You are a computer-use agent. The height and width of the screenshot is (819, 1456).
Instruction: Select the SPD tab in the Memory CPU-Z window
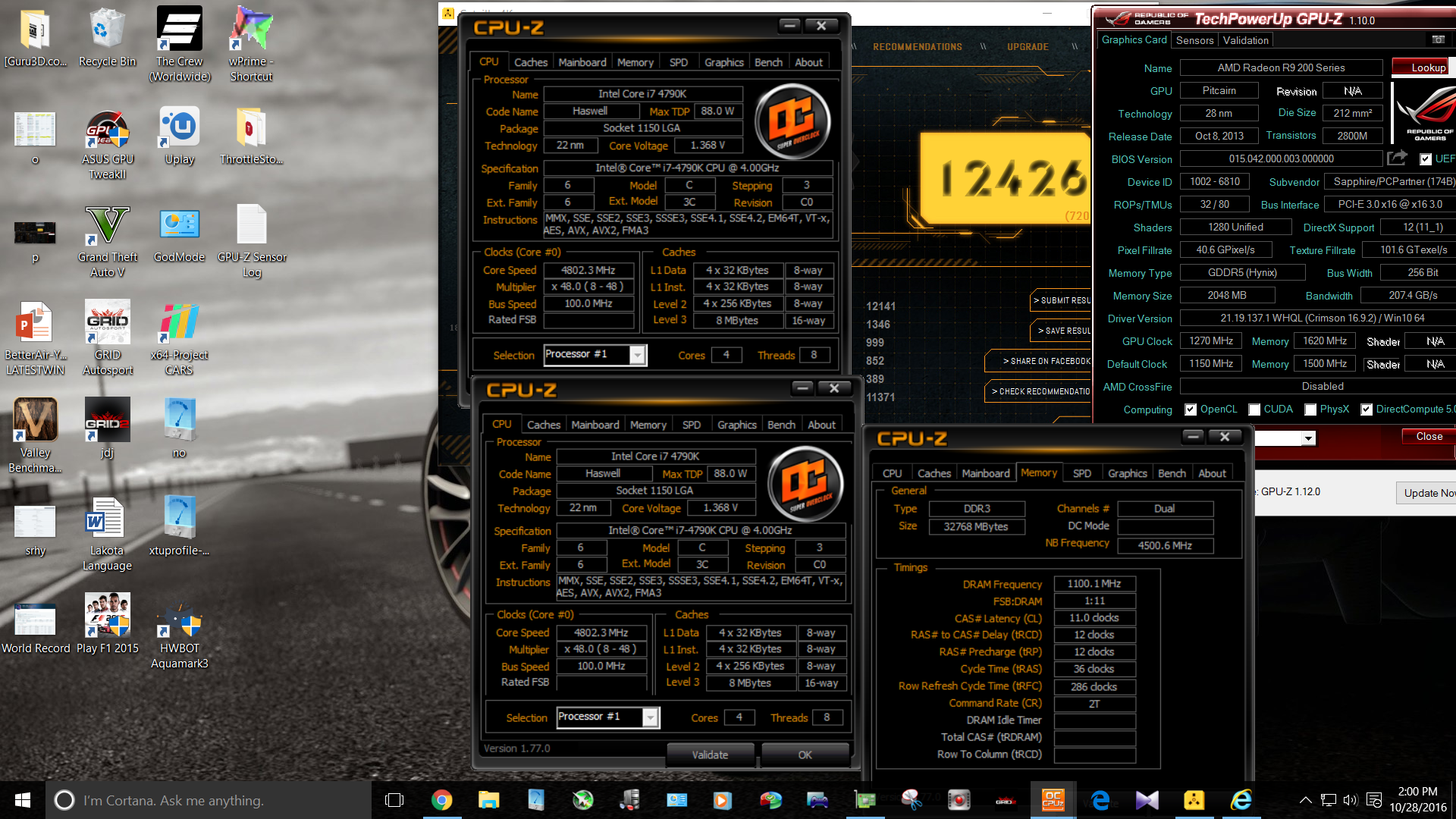pos(1082,473)
